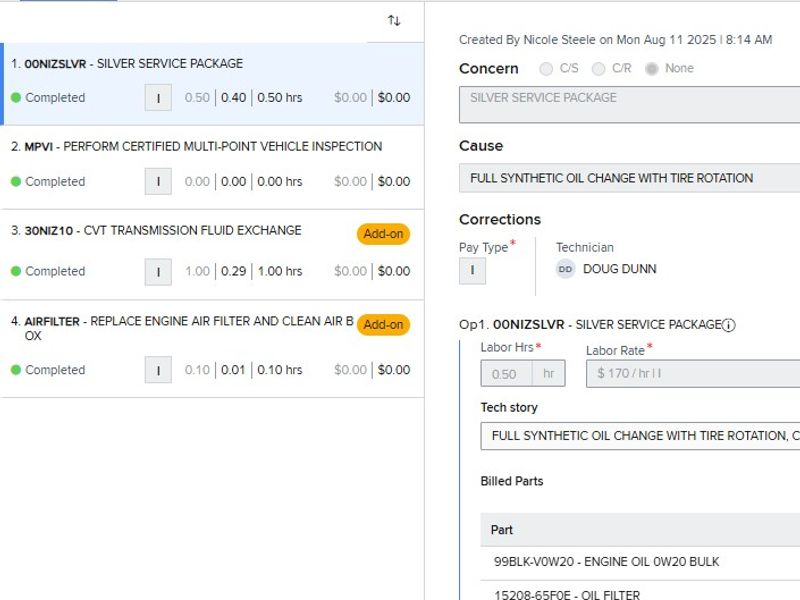Click the DD technician avatar icon
The image size is (800, 600).
pos(566,269)
